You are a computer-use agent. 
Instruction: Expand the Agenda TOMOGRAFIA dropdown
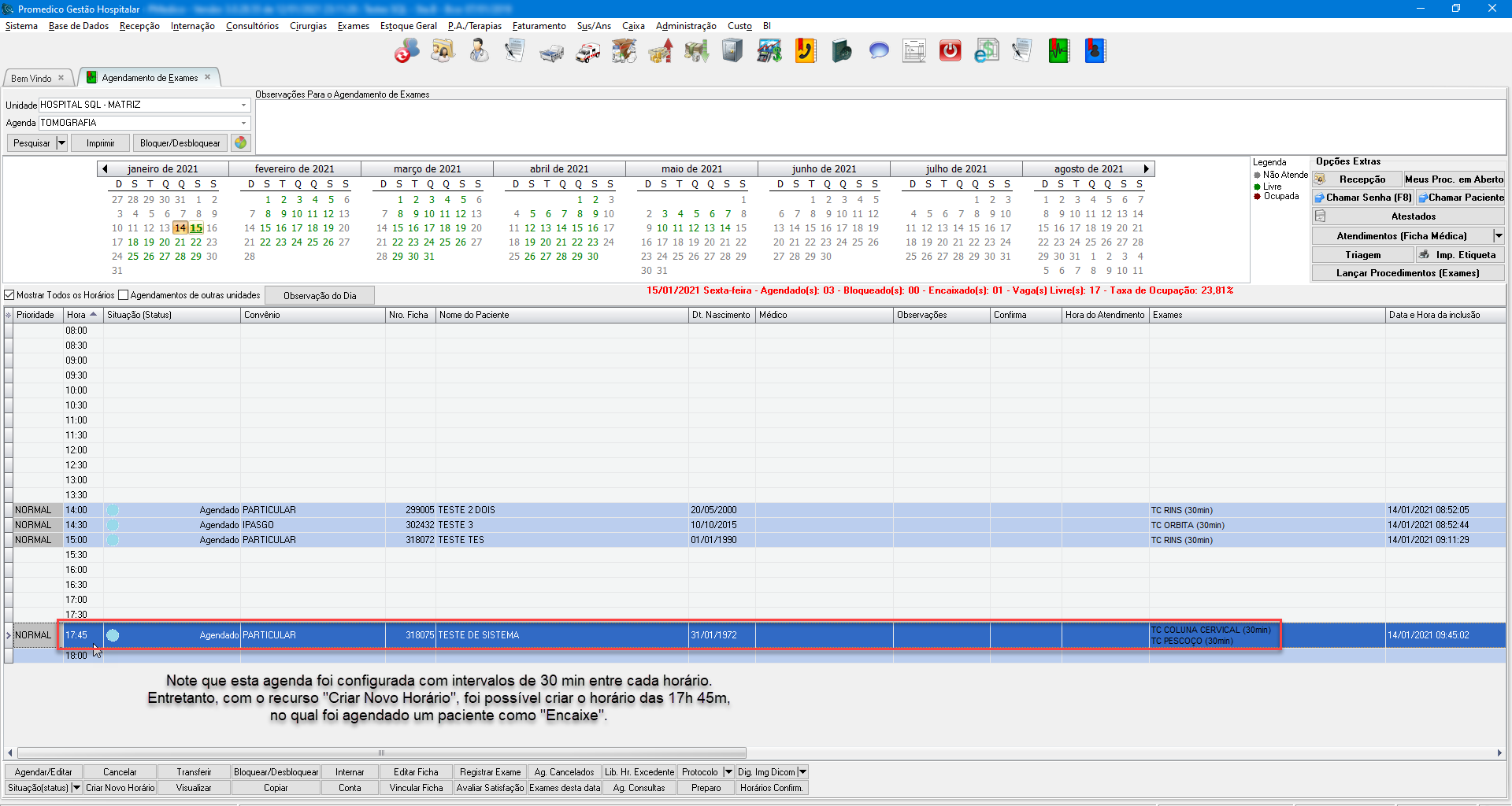point(243,123)
